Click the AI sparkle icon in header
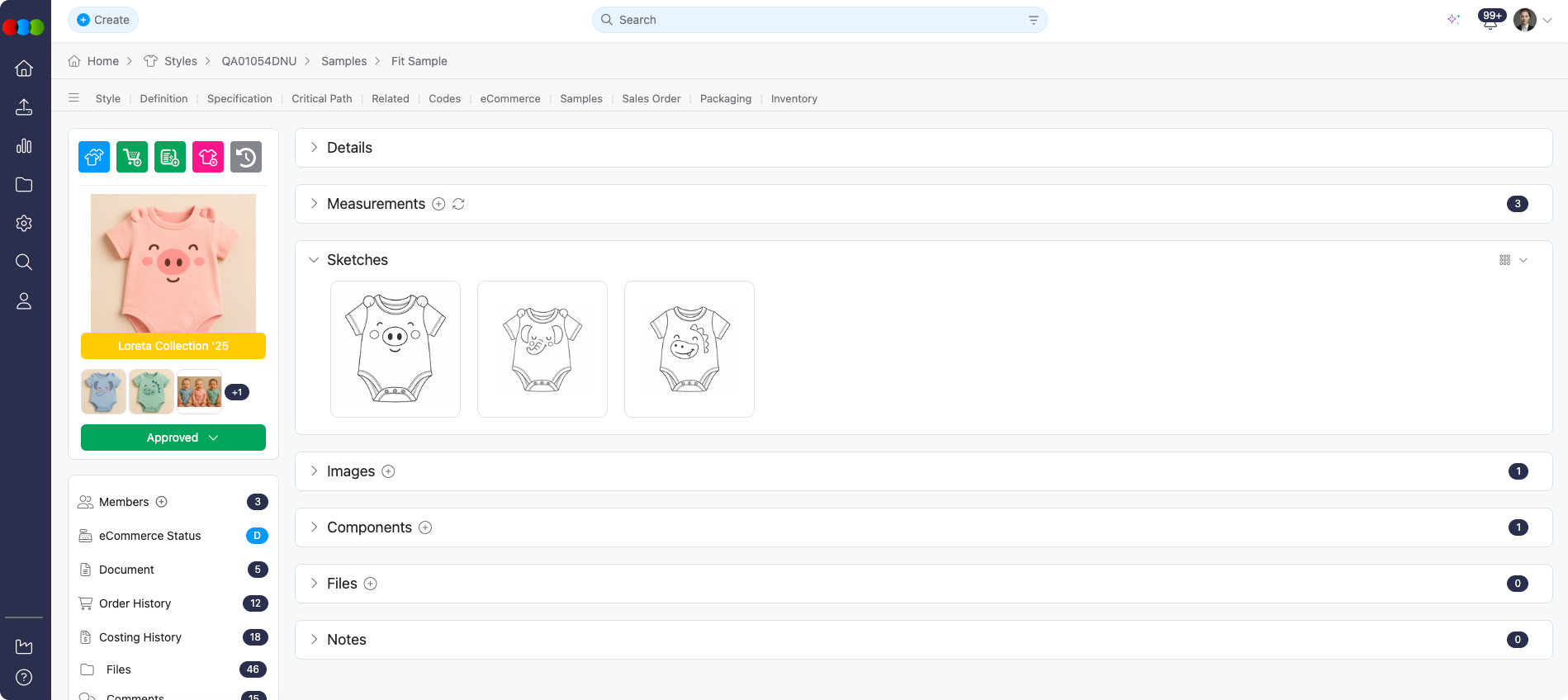This screenshot has height=700, width=1568. (1453, 20)
